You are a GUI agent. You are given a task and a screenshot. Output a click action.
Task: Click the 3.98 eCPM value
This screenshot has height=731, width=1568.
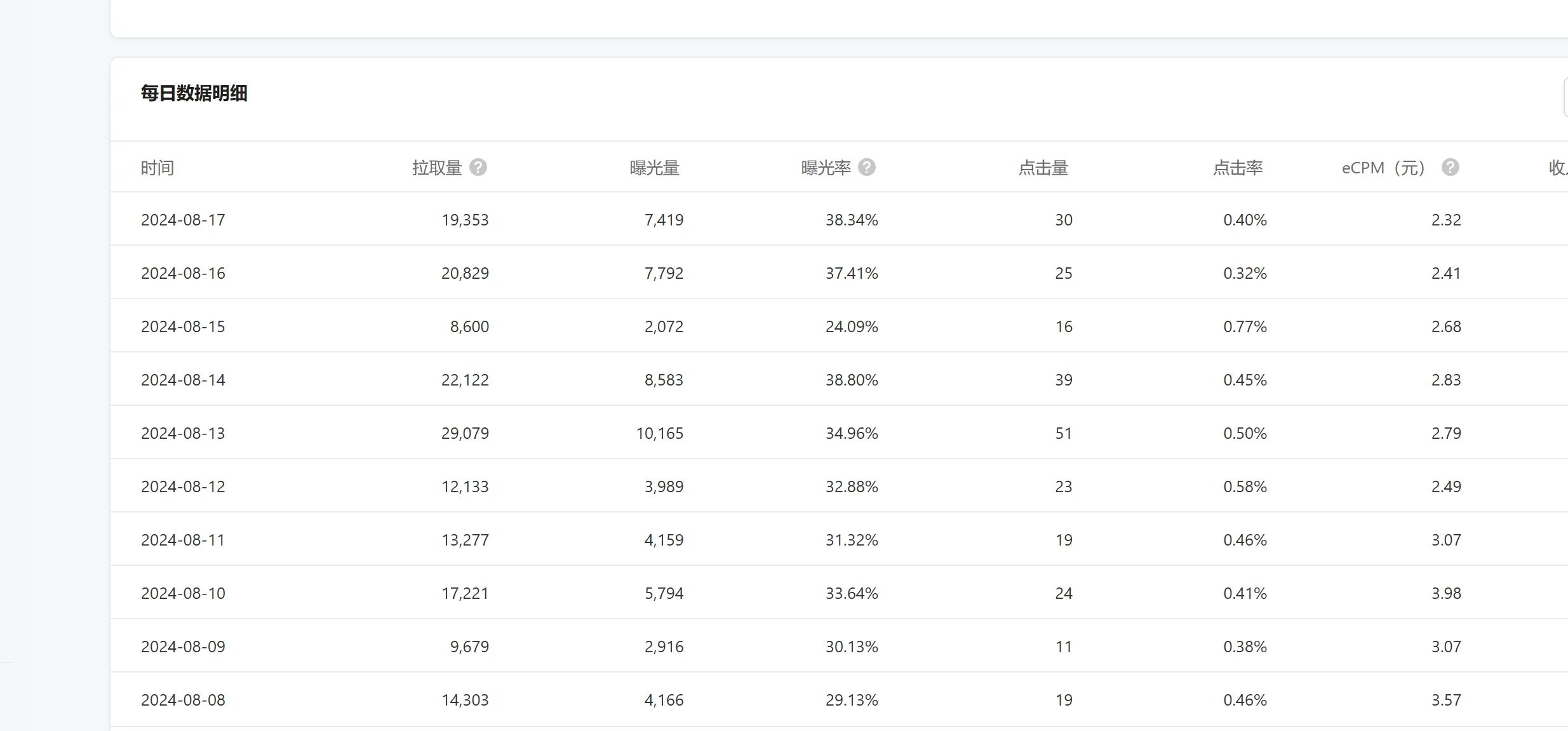(1446, 593)
